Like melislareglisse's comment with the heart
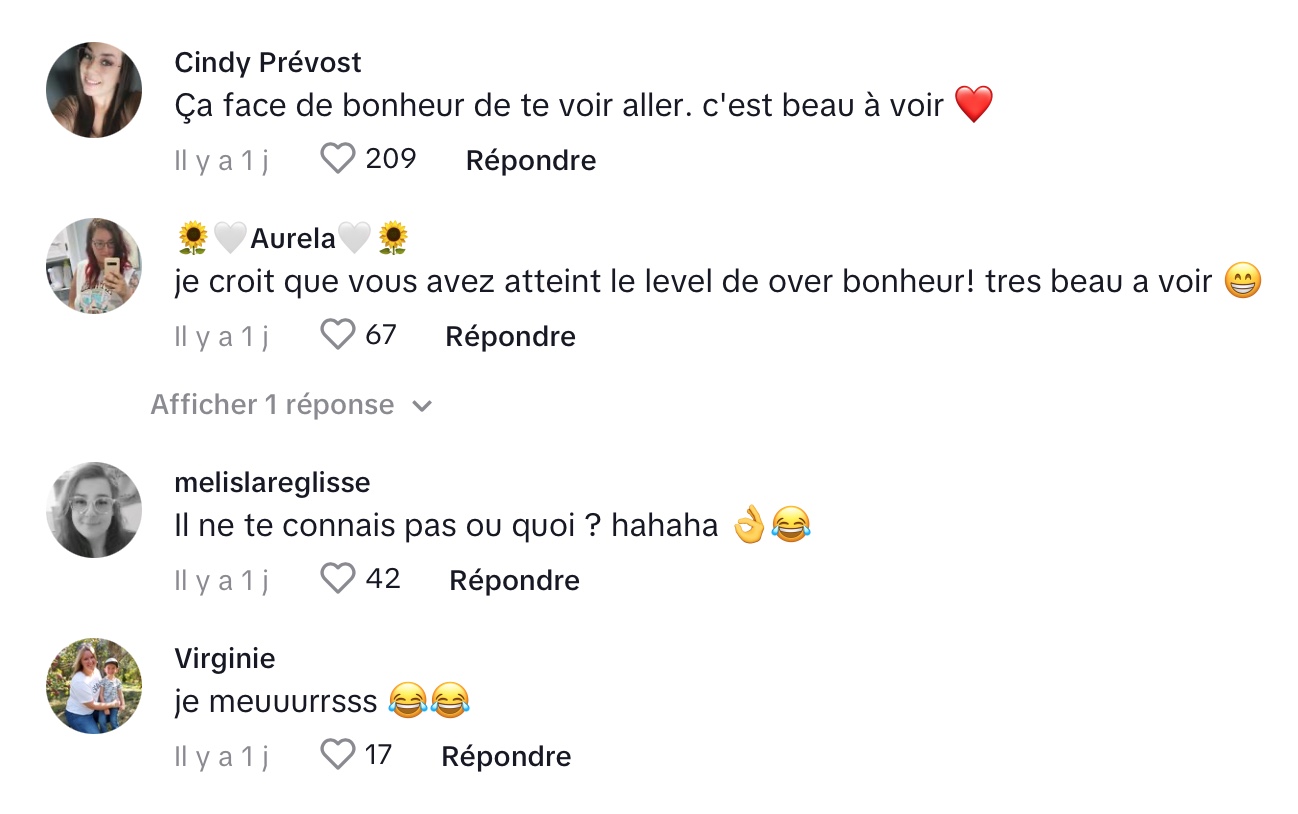 pos(338,579)
